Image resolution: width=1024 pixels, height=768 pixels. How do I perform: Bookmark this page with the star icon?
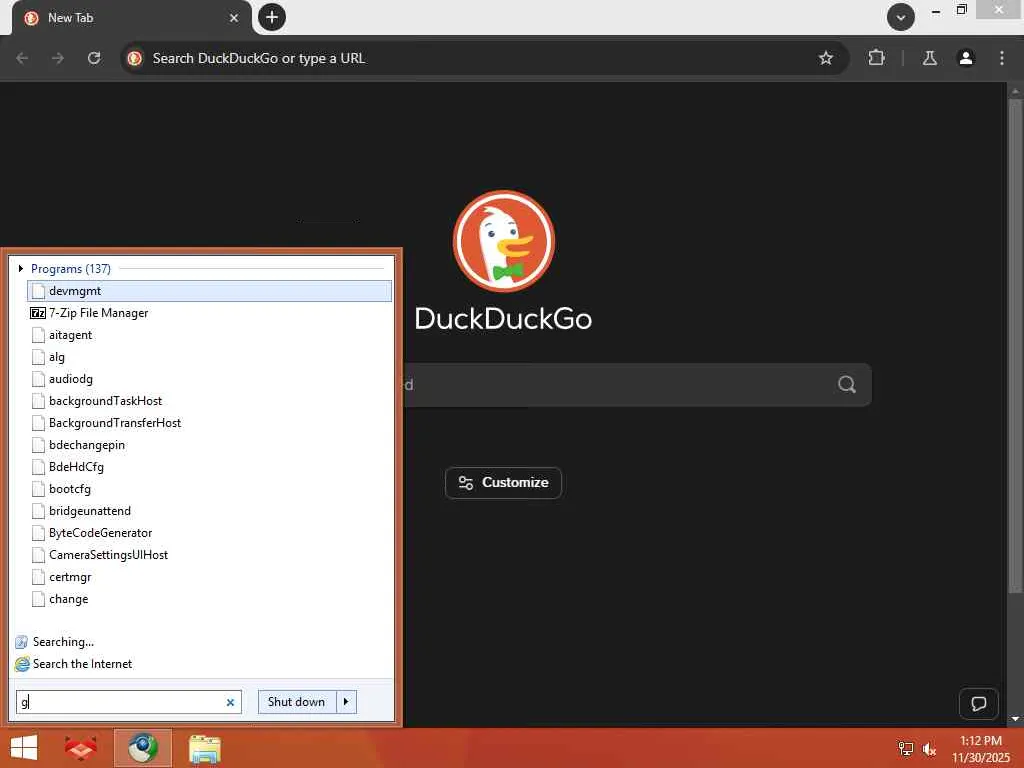point(825,58)
